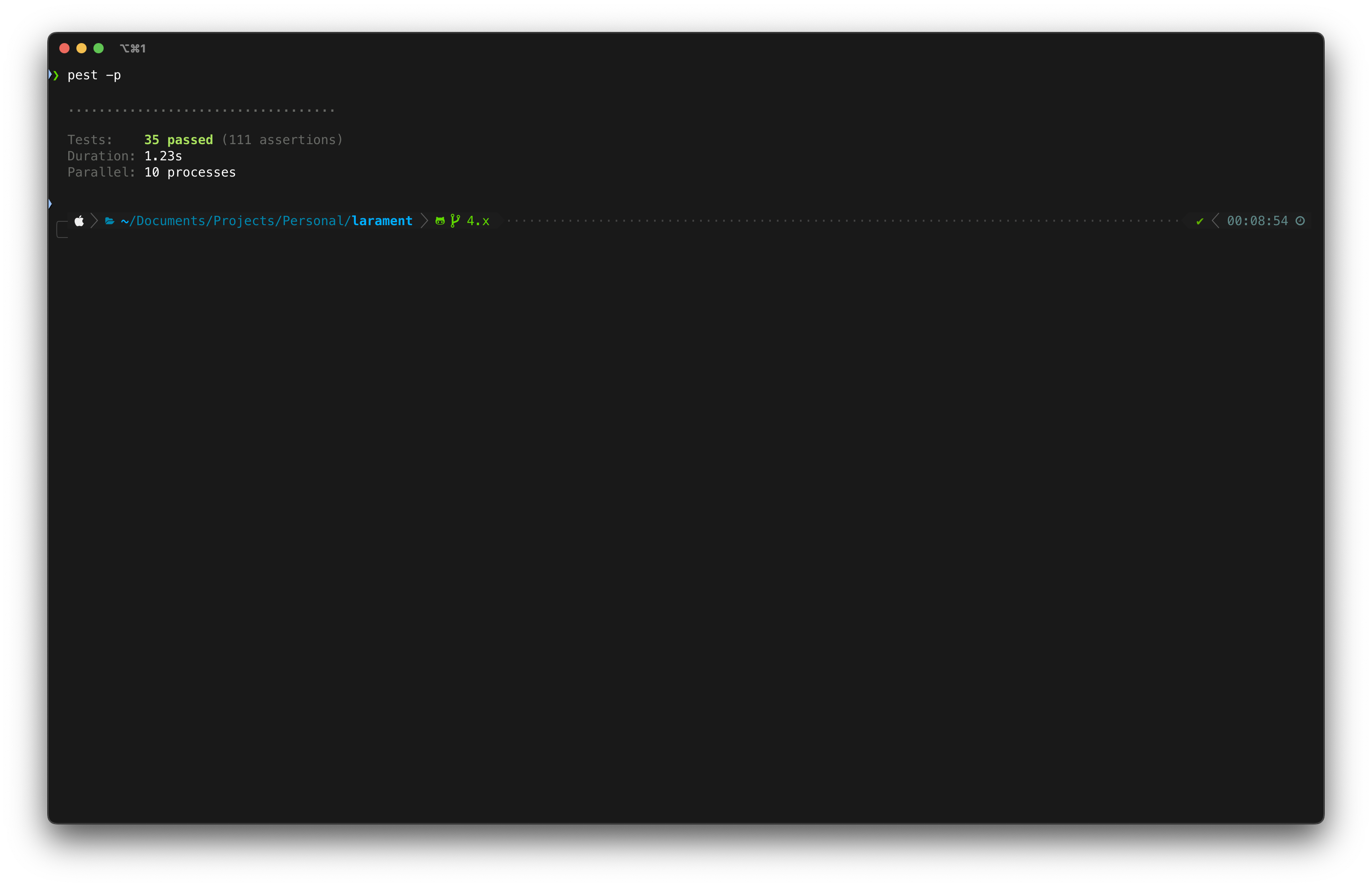Click the git branch icon
This screenshot has height=887, width=1372.
(455, 220)
